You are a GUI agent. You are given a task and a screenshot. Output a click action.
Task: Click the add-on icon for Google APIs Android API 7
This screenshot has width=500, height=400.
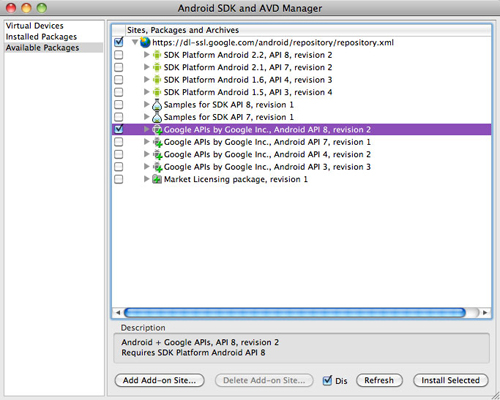click(157, 142)
